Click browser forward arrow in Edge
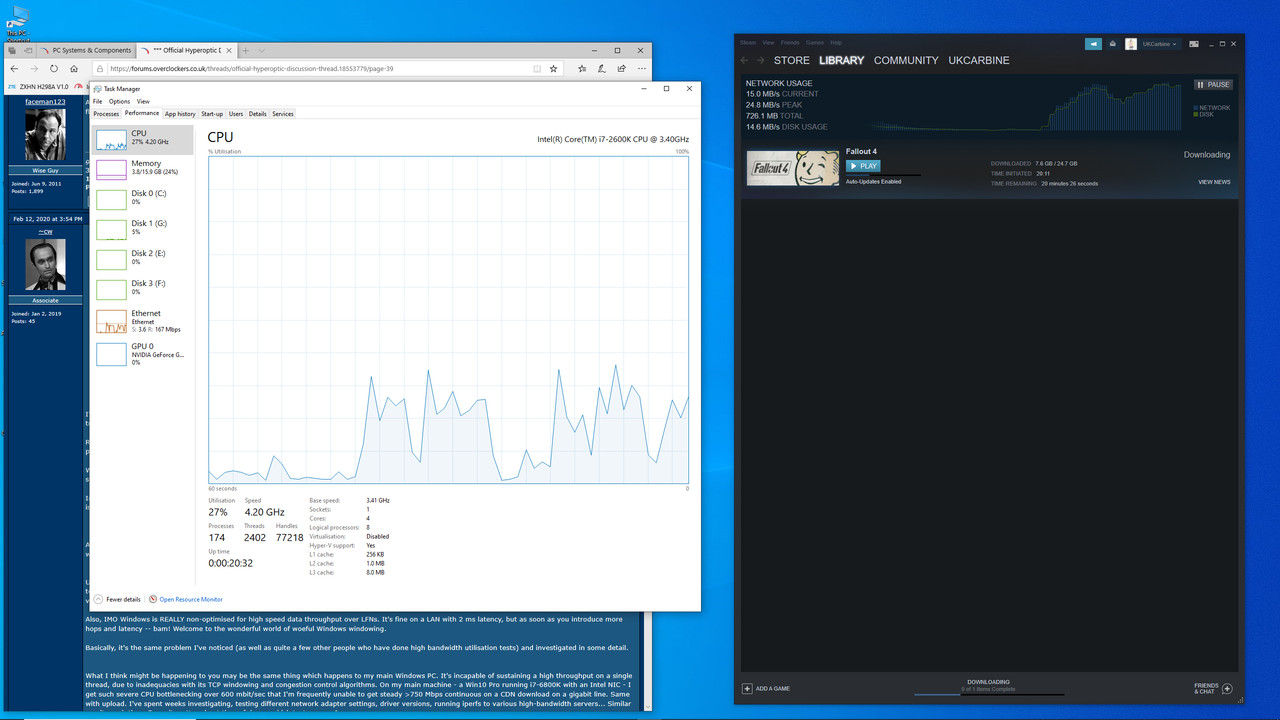Screen dimensions: 1280x720 [x=34, y=69]
